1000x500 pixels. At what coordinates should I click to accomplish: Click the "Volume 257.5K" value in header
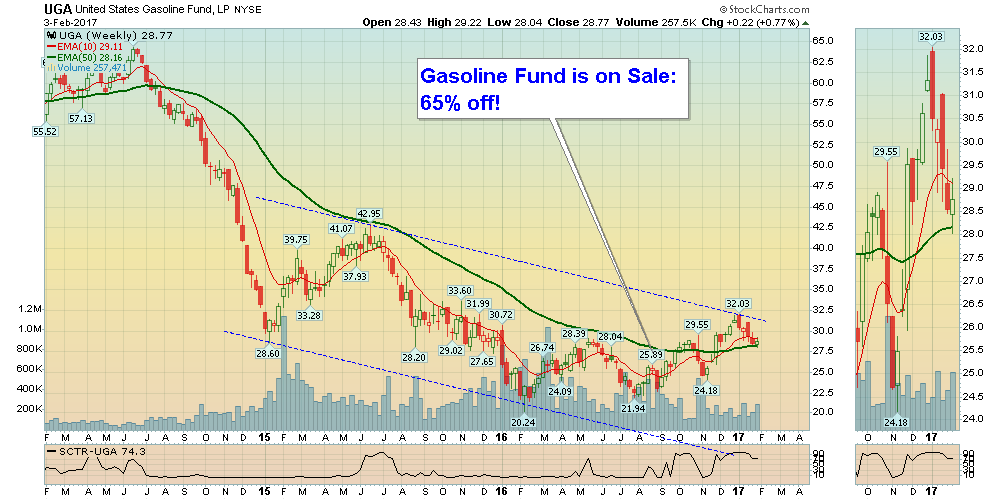pyautogui.click(x=658, y=22)
